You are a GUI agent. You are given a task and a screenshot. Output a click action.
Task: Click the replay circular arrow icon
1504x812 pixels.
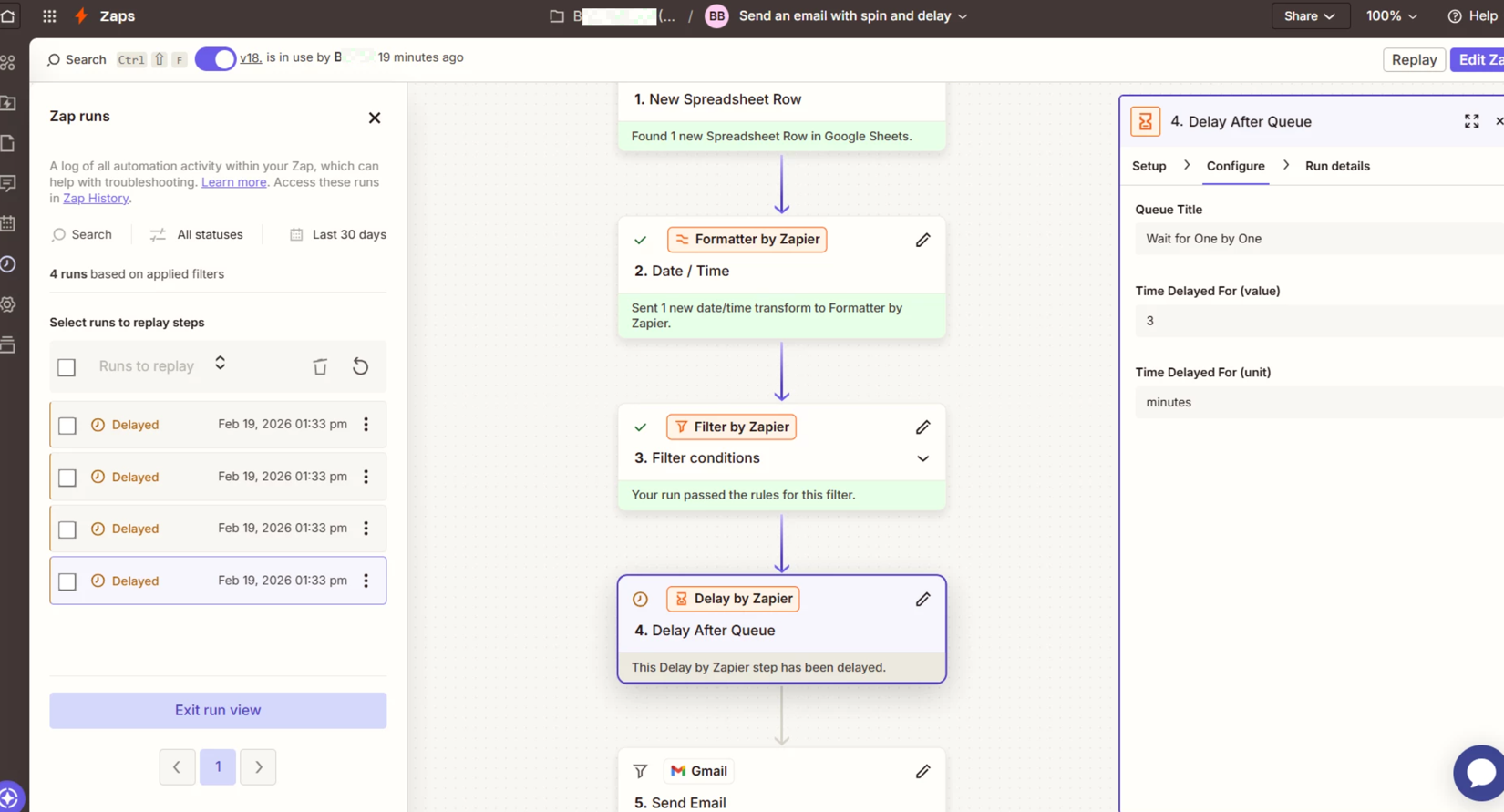(361, 366)
